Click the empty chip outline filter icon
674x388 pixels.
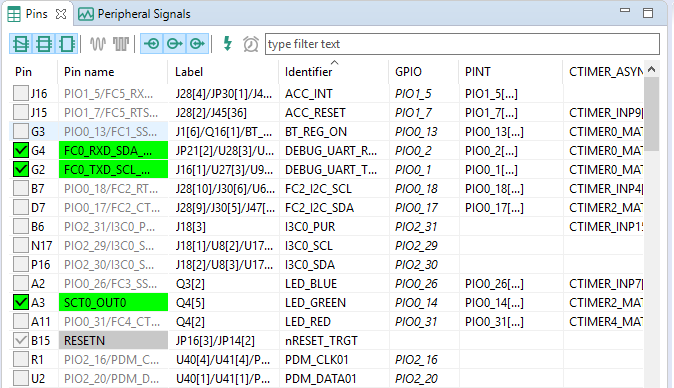[x=66, y=44]
